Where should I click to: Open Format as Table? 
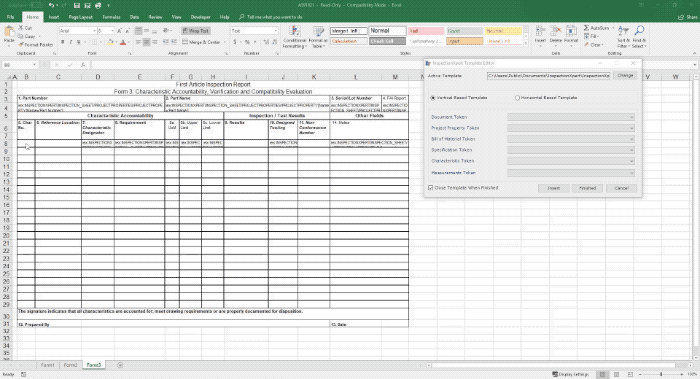tap(318, 37)
